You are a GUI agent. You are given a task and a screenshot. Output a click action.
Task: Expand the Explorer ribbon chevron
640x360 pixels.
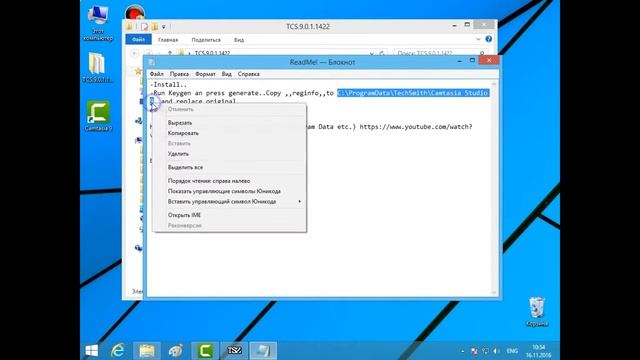[x=478, y=39]
